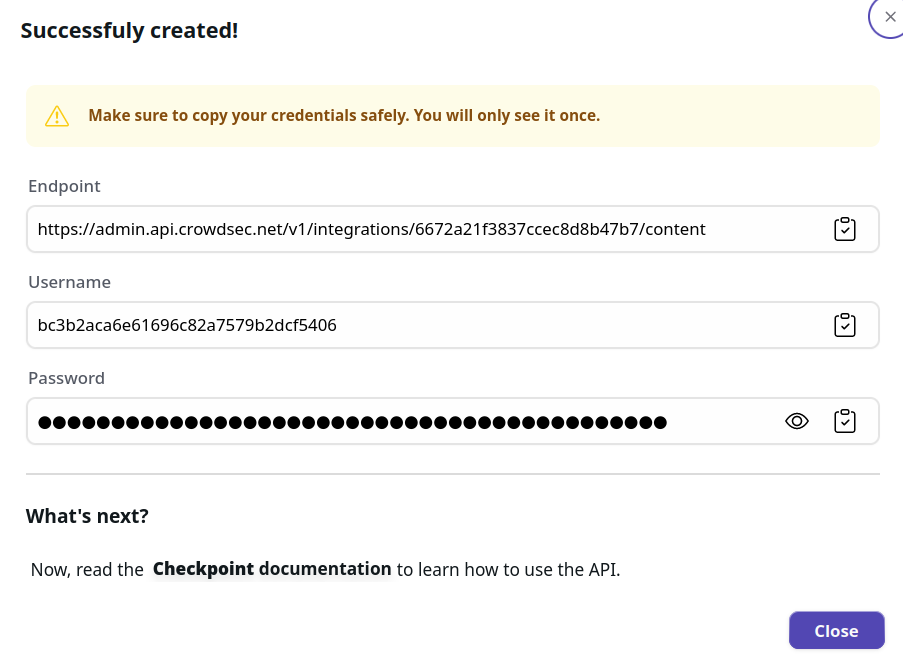Toggle password visibility off after revealing
The height and width of the screenshot is (661, 903).
(x=797, y=421)
